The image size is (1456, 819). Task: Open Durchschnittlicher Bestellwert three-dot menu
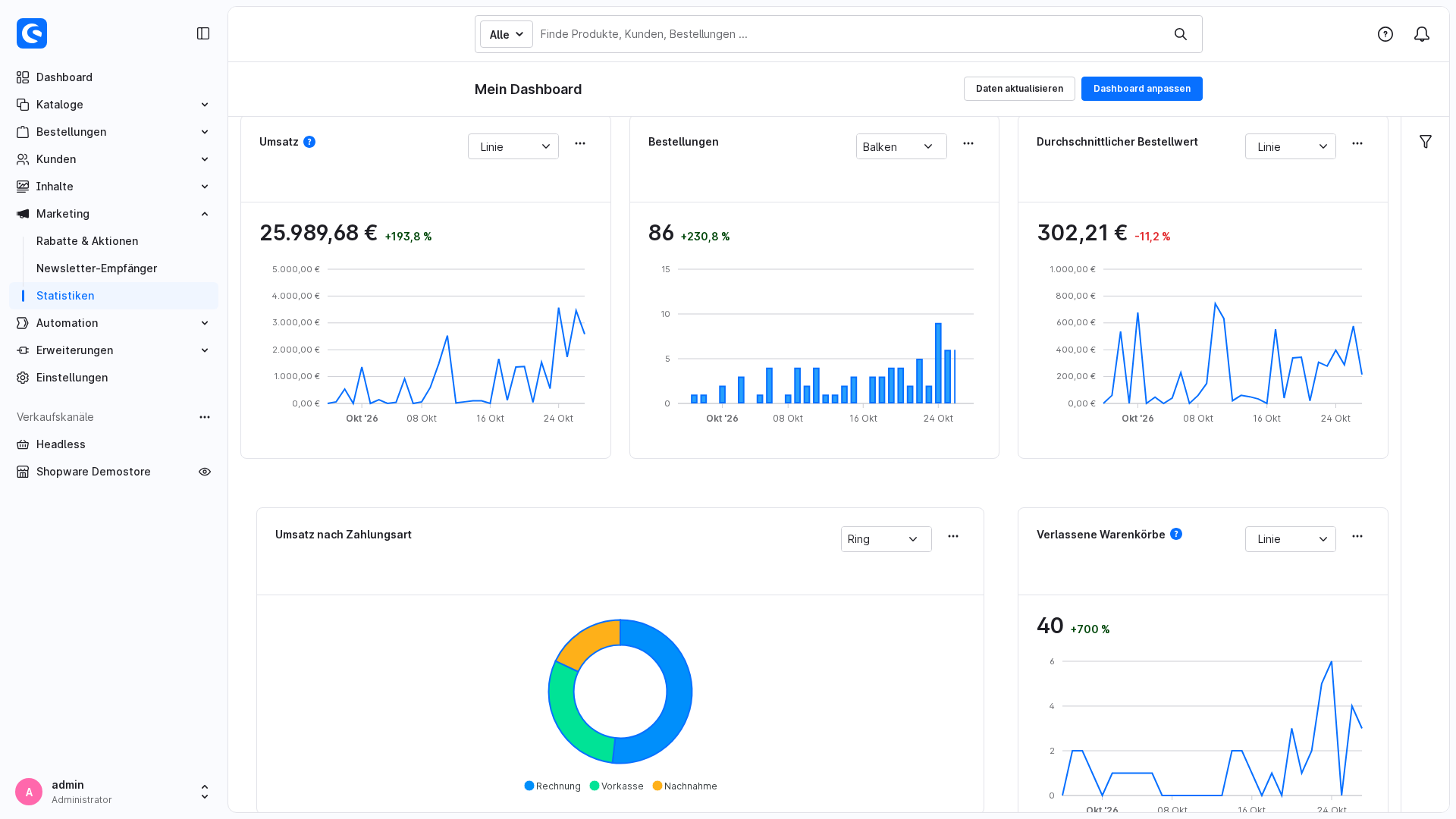pyautogui.click(x=1357, y=143)
